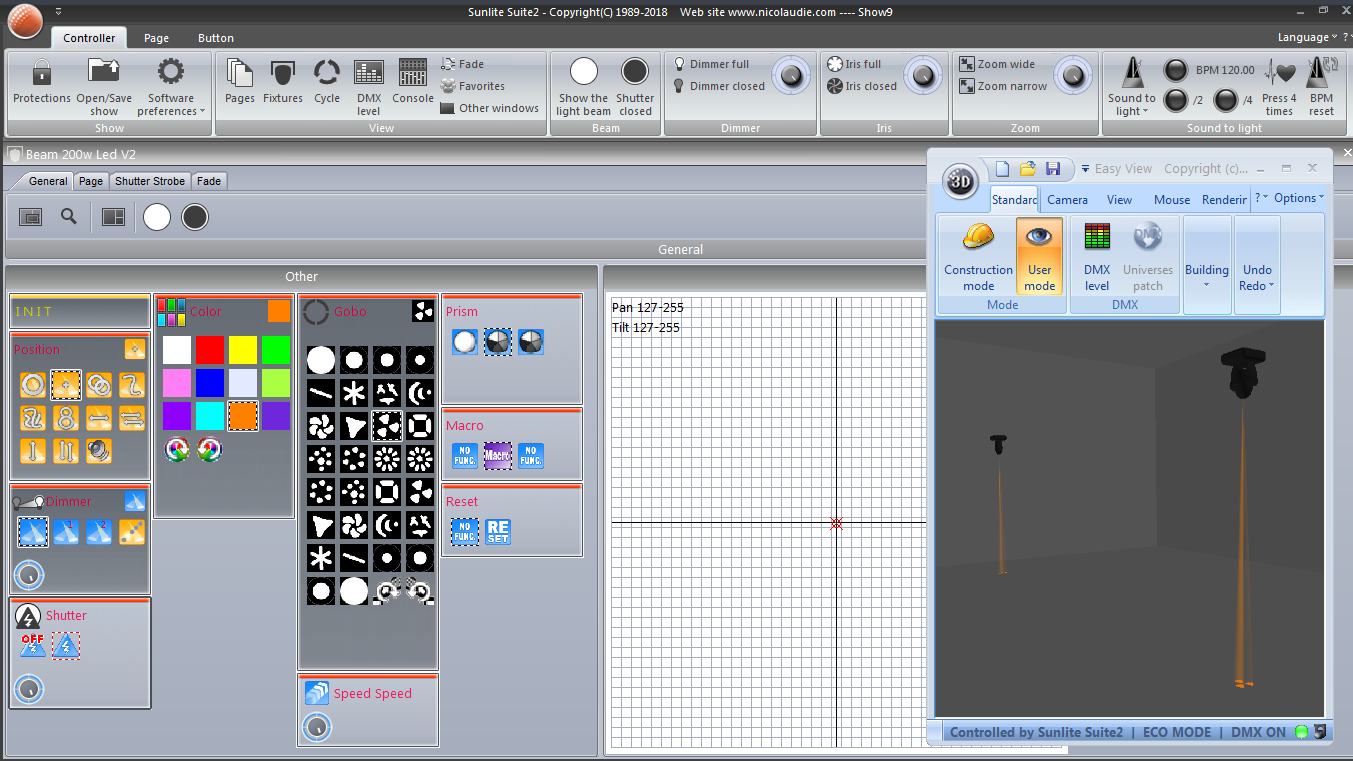Enable Zoom wide

(x=997, y=64)
